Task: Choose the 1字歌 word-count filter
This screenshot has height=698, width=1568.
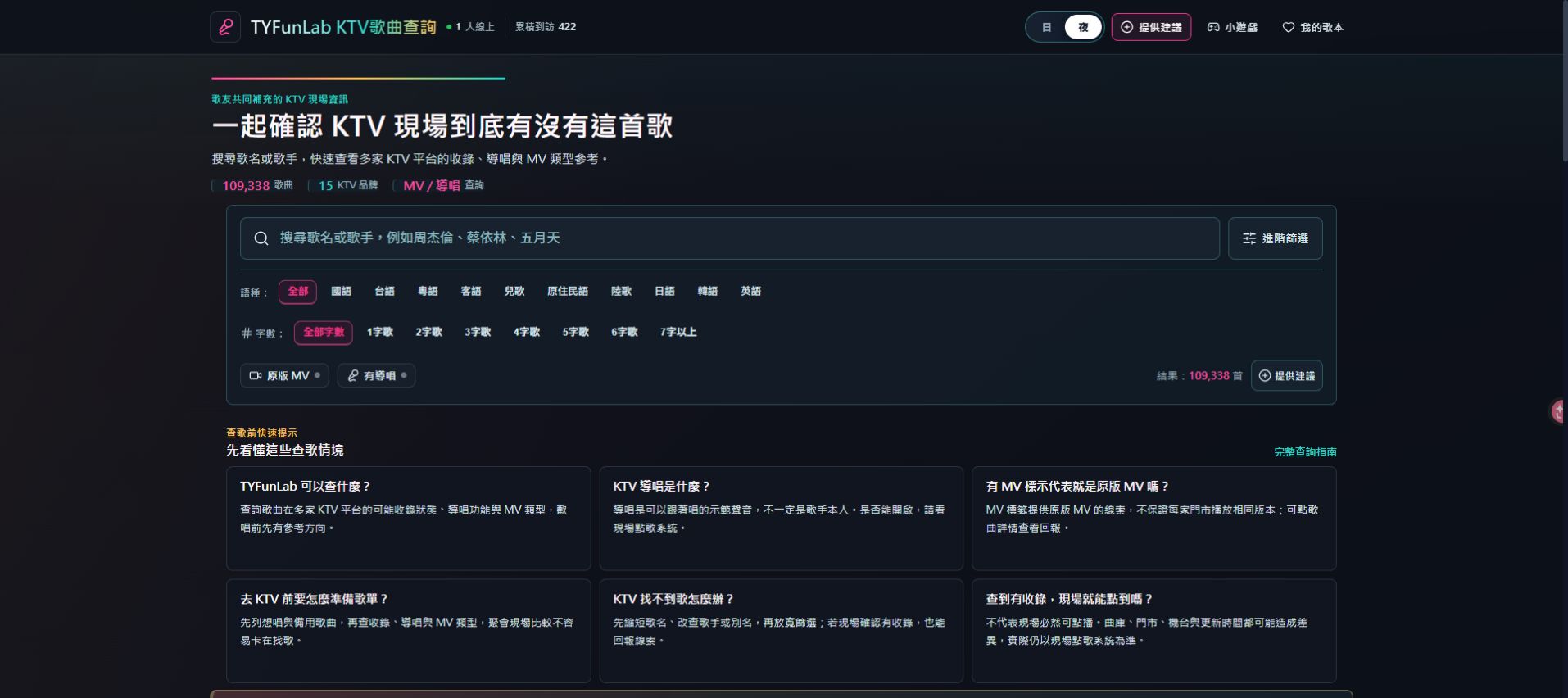Action: pos(380,333)
